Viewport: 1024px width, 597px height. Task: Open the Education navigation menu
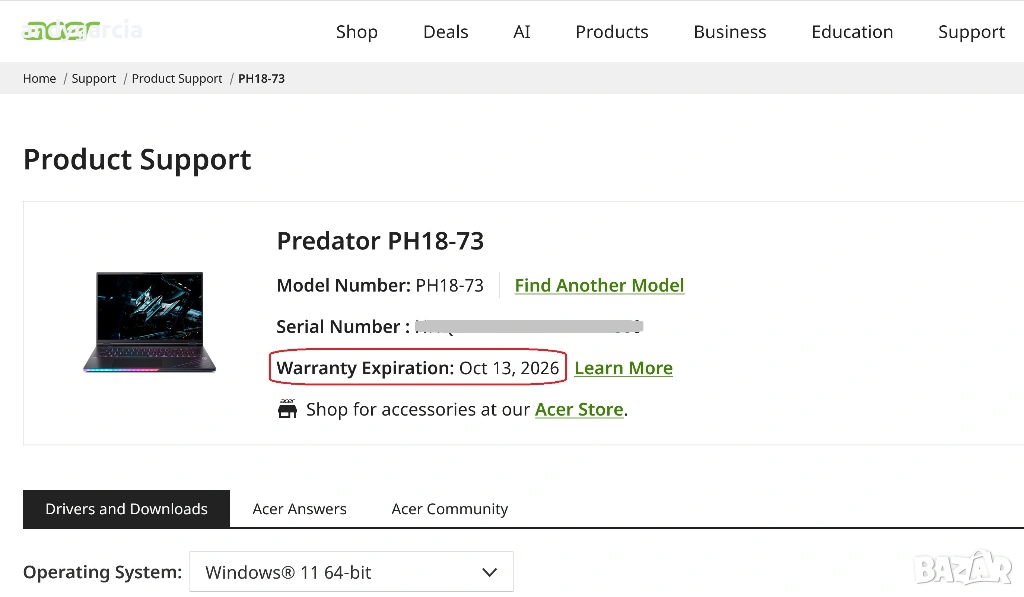tap(852, 32)
